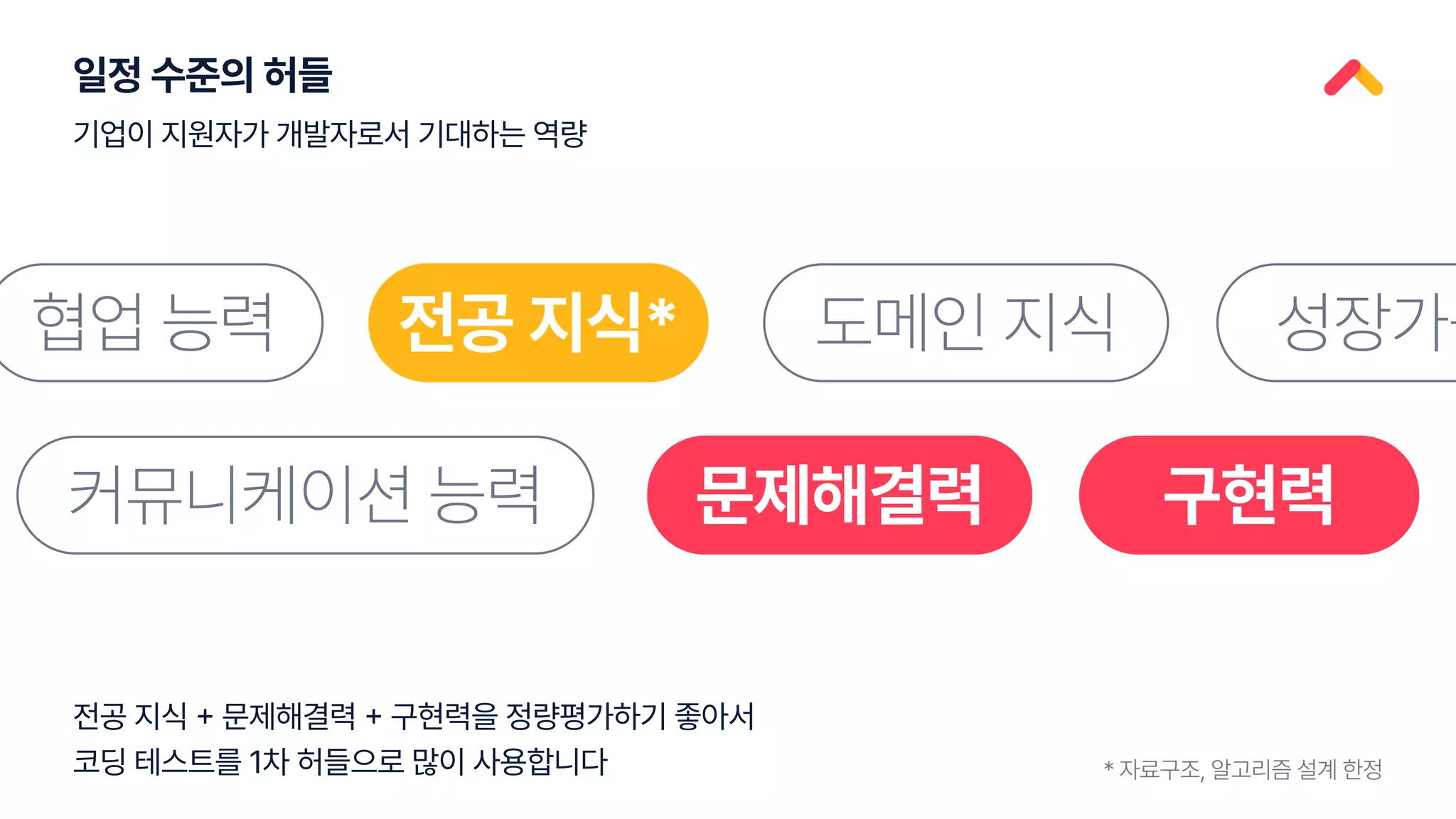Click the yellow 전공 지식* pill
This screenshot has height=819, width=1456.
(x=538, y=323)
